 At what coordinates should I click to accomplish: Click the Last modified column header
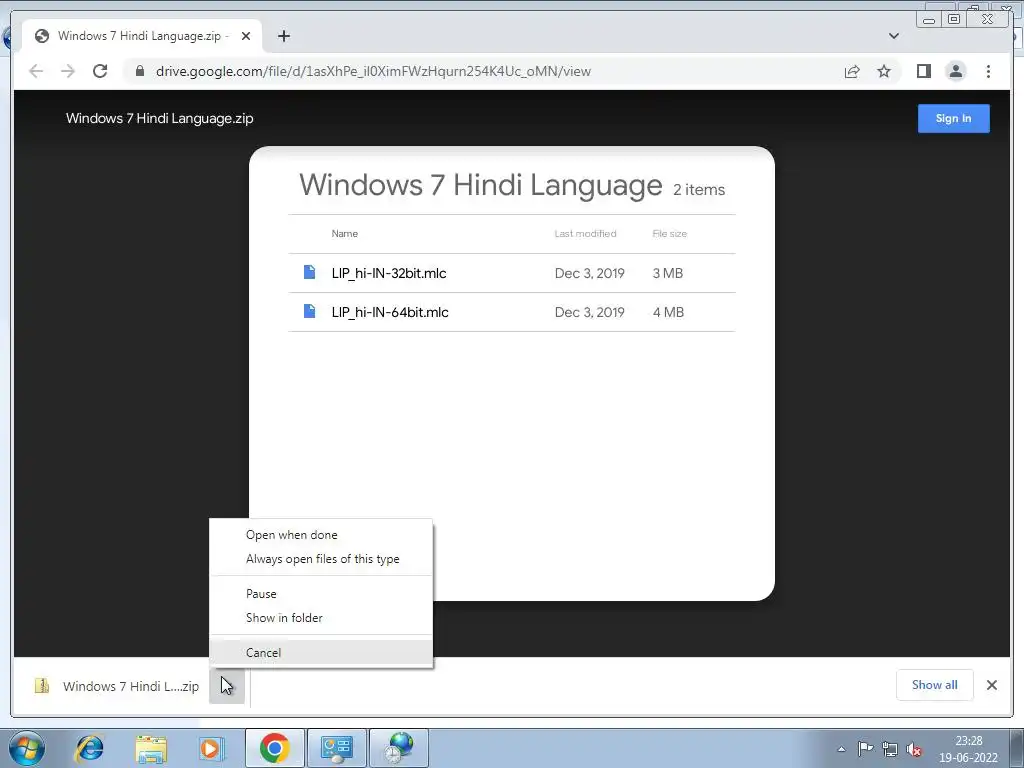pyautogui.click(x=585, y=234)
